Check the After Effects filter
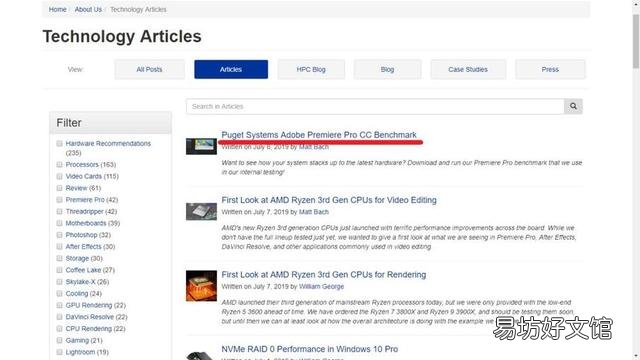The height and width of the screenshot is (360, 640). tap(60, 247)
